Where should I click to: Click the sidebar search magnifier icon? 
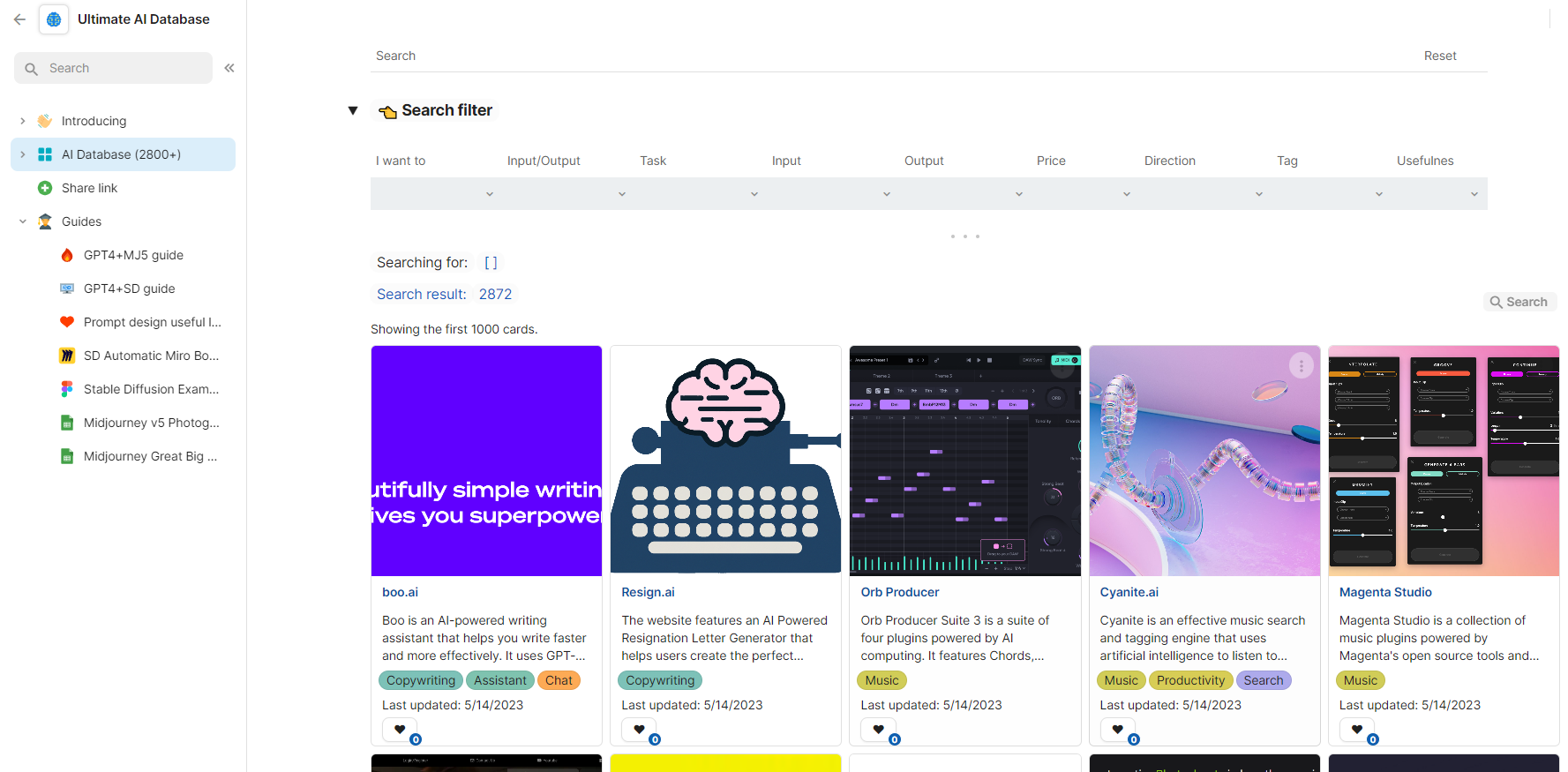(32, 69)
